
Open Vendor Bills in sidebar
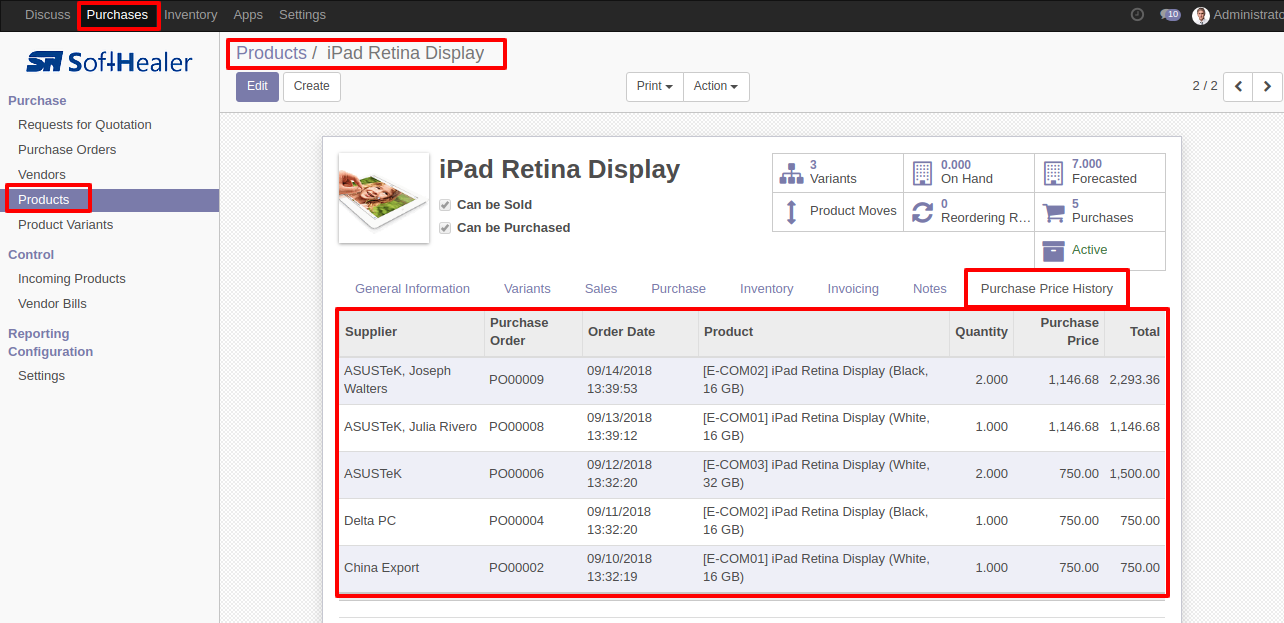52,304
